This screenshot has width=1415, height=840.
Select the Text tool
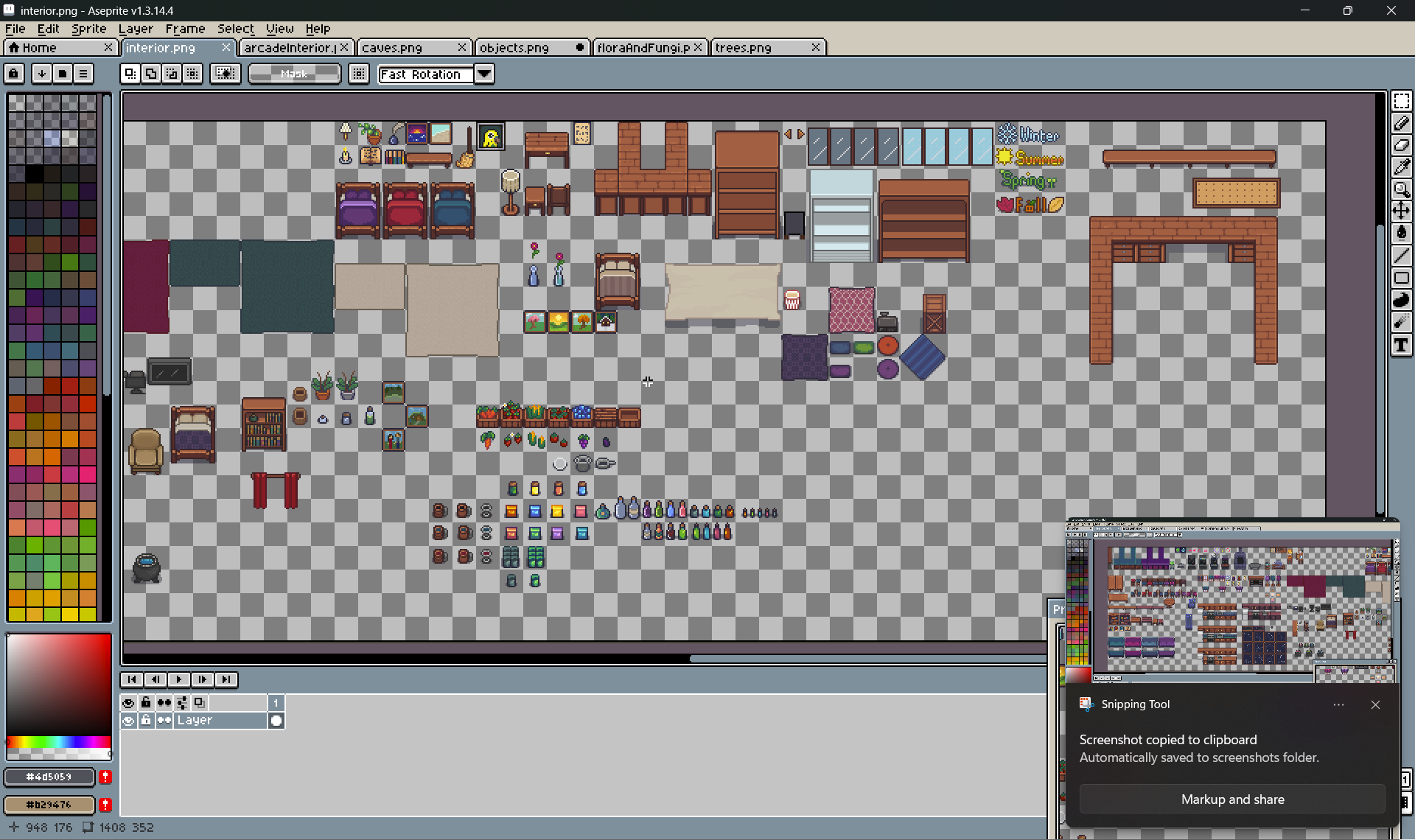point(1401,345)
